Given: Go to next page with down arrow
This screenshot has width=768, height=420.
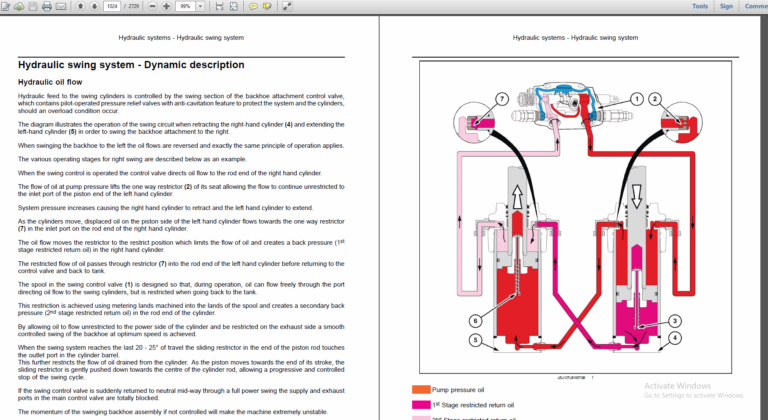Looking at the screenshot, I should (x=93, y=6).
